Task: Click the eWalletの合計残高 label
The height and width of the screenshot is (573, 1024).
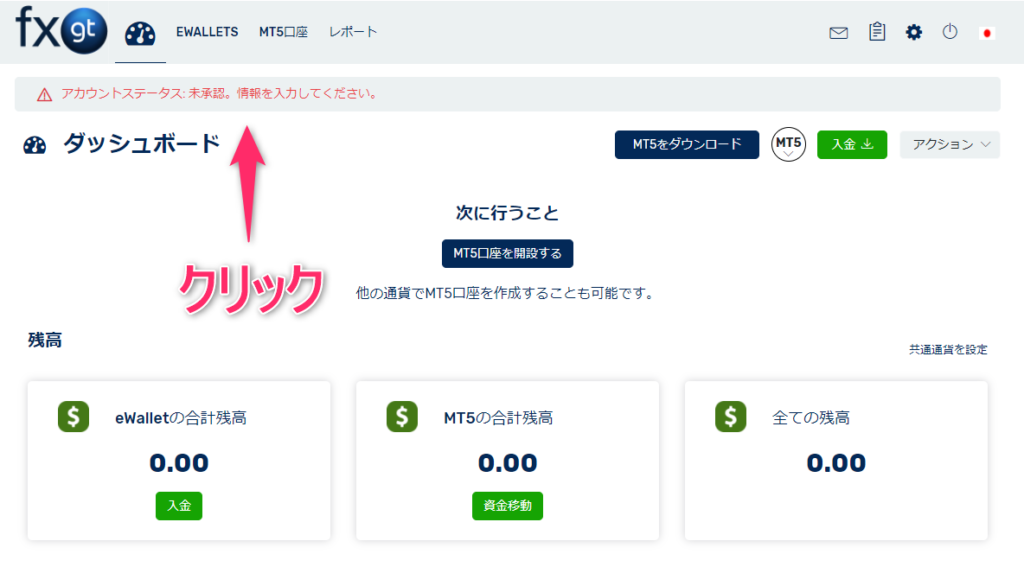Action: point(181,418)
